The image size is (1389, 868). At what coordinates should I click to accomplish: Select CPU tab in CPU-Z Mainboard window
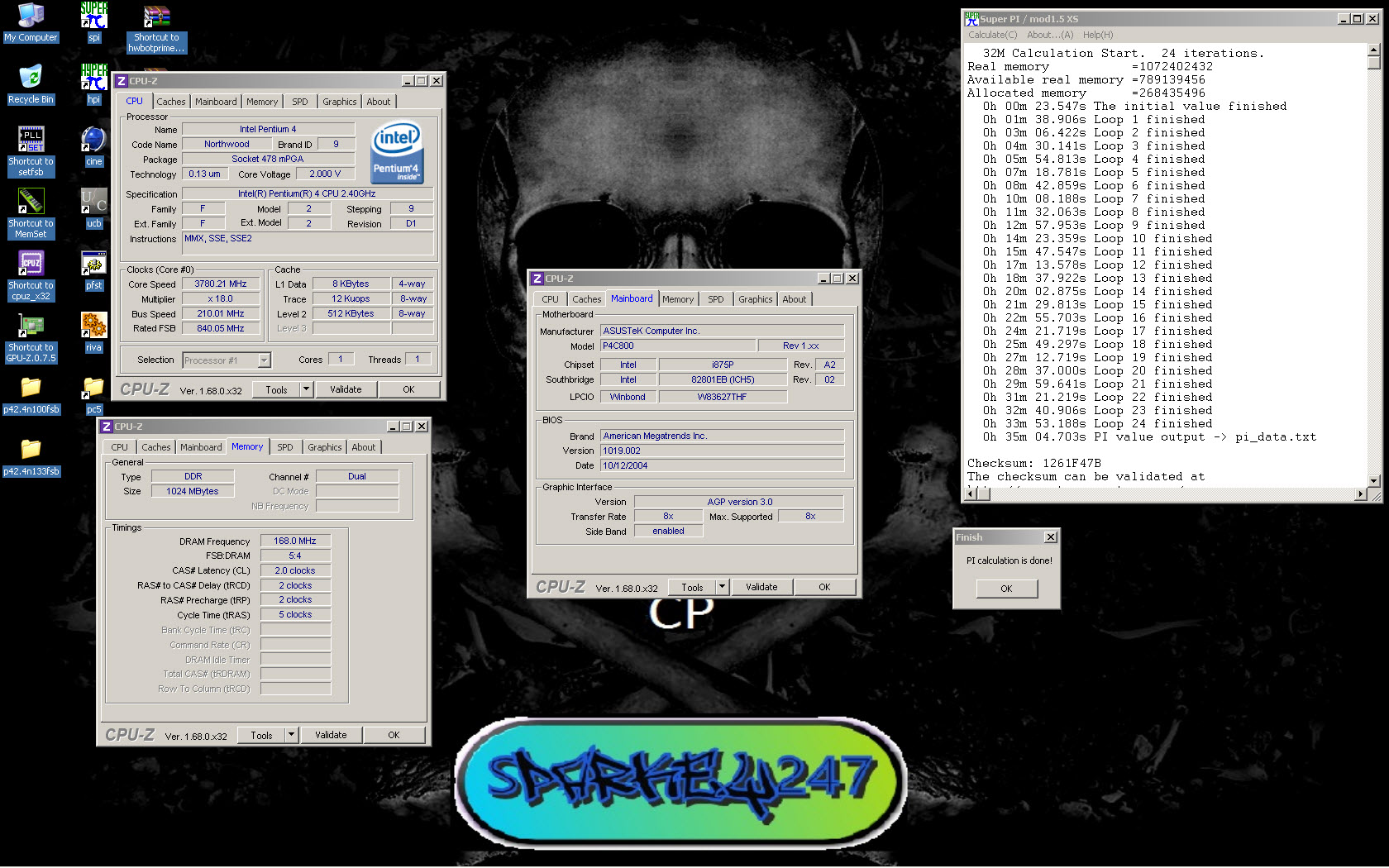[x=550, y=299]
